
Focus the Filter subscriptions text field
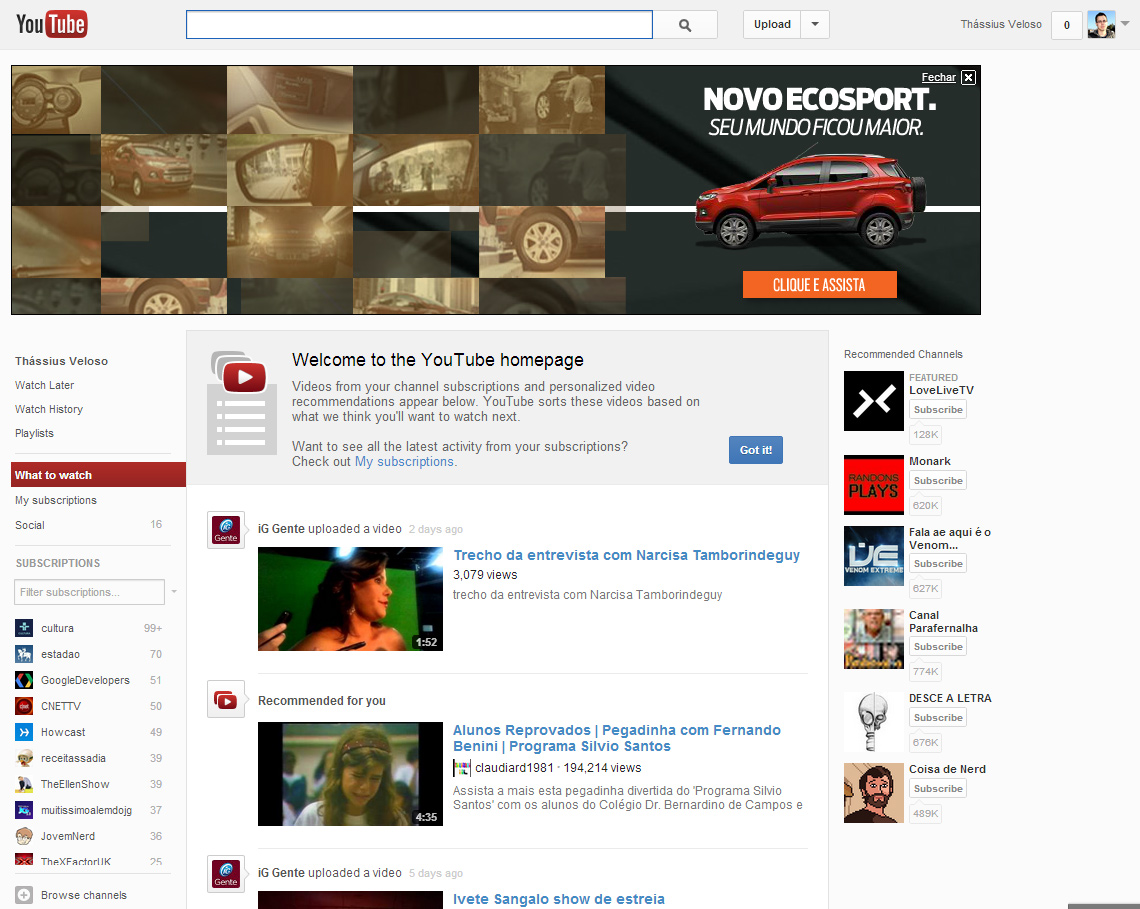pos(89,592)
